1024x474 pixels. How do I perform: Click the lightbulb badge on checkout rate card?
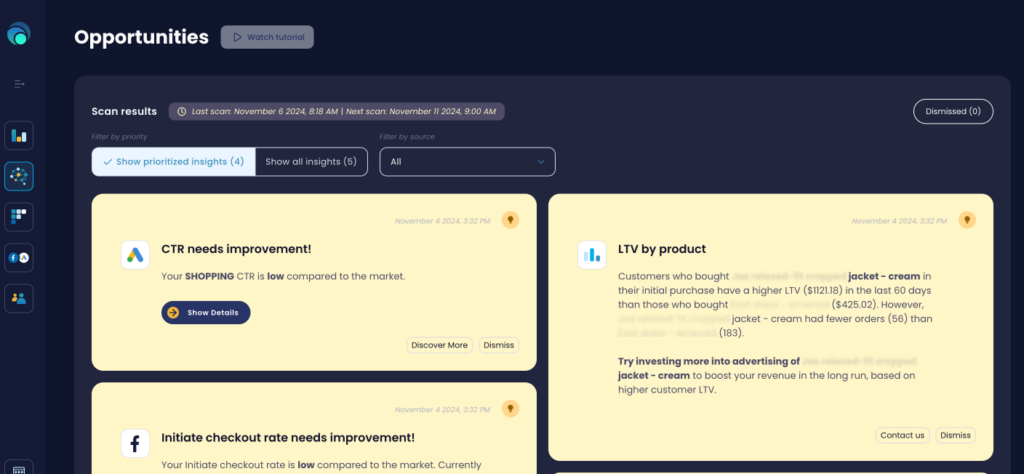(x=510, y=409)
